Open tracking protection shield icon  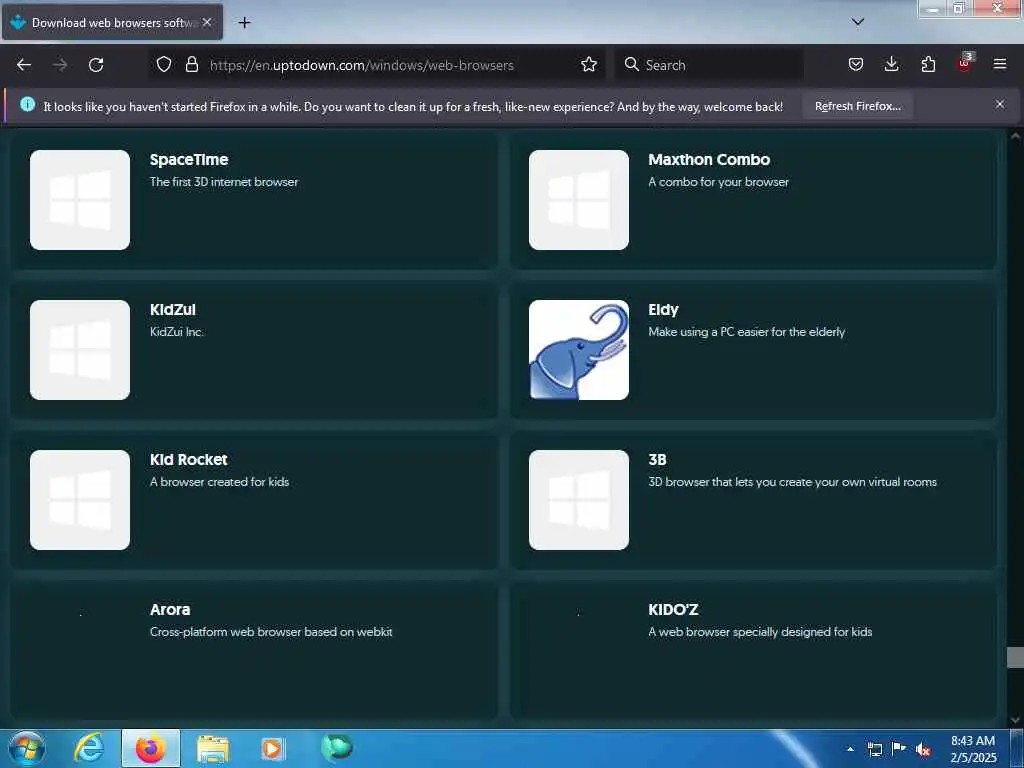164,64
